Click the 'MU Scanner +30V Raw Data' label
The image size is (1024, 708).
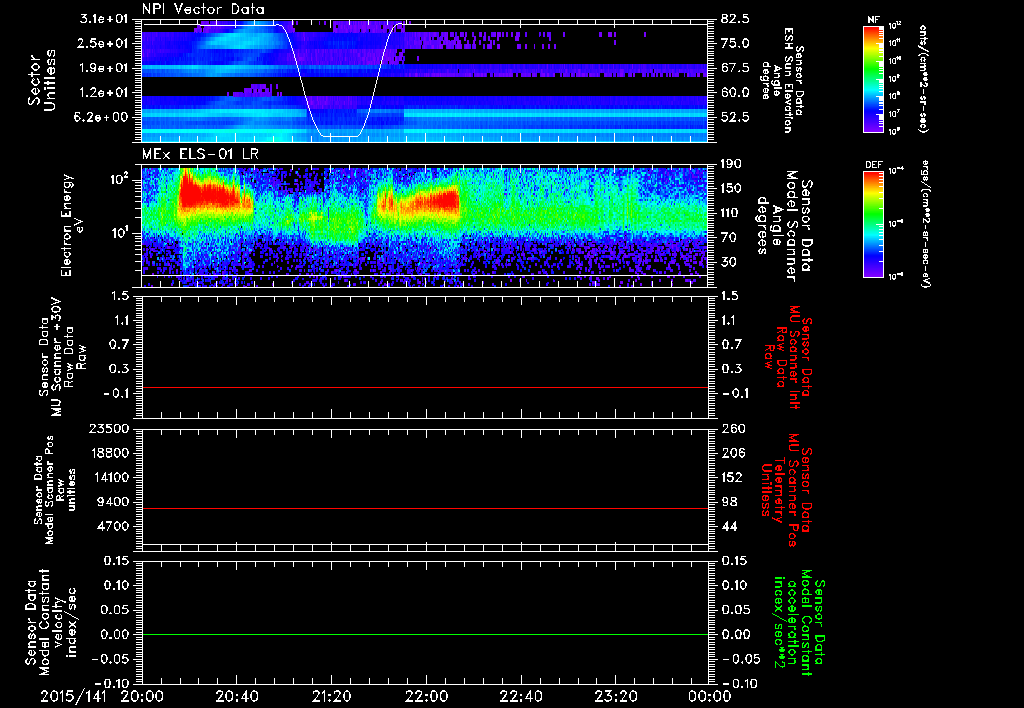pyautogui.click(x=62, y=357)
